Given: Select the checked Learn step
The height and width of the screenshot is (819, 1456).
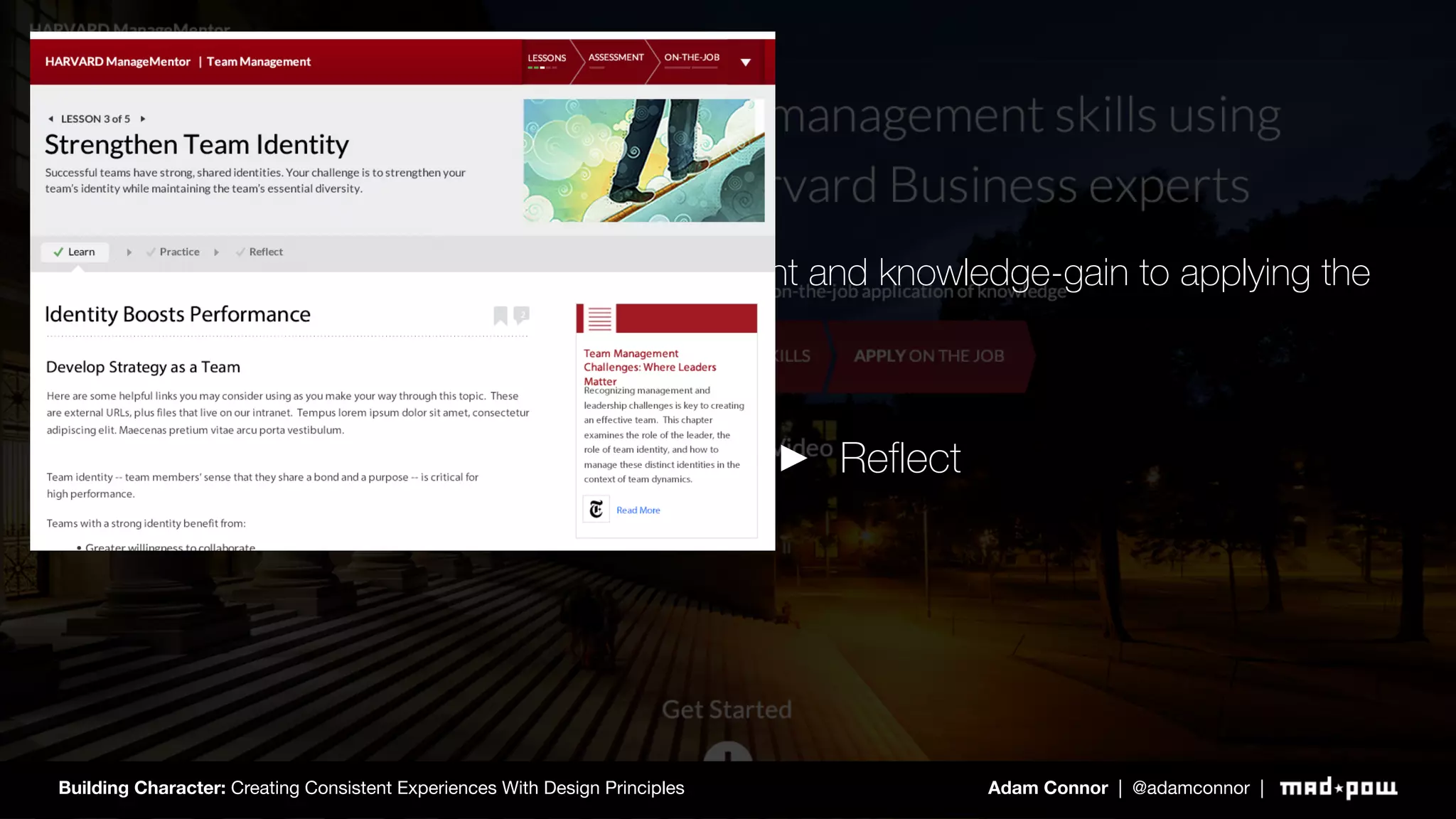Looking at the screenshot, I should click(x=75, y=252).
